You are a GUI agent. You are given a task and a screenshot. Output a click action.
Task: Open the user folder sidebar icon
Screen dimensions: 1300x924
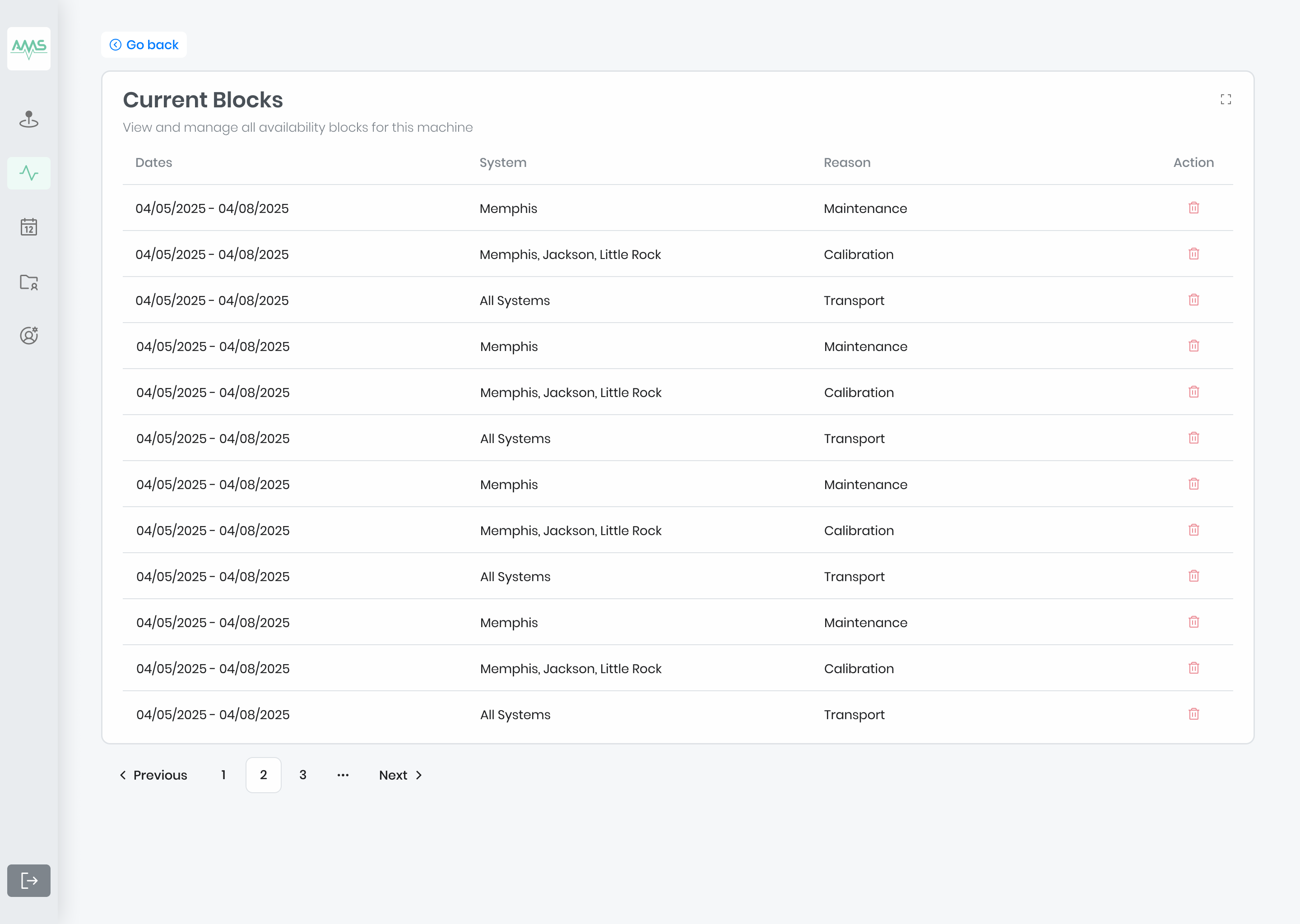28,282
